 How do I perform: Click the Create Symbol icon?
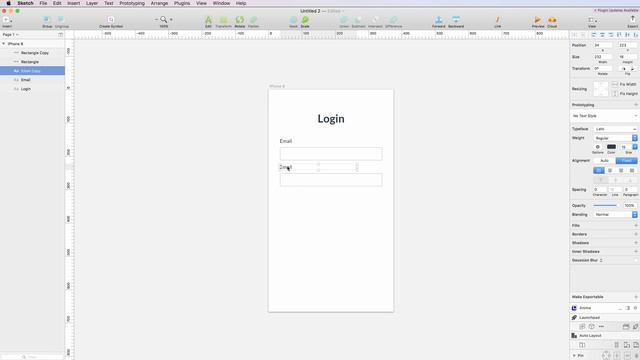(x=111, y=20)
